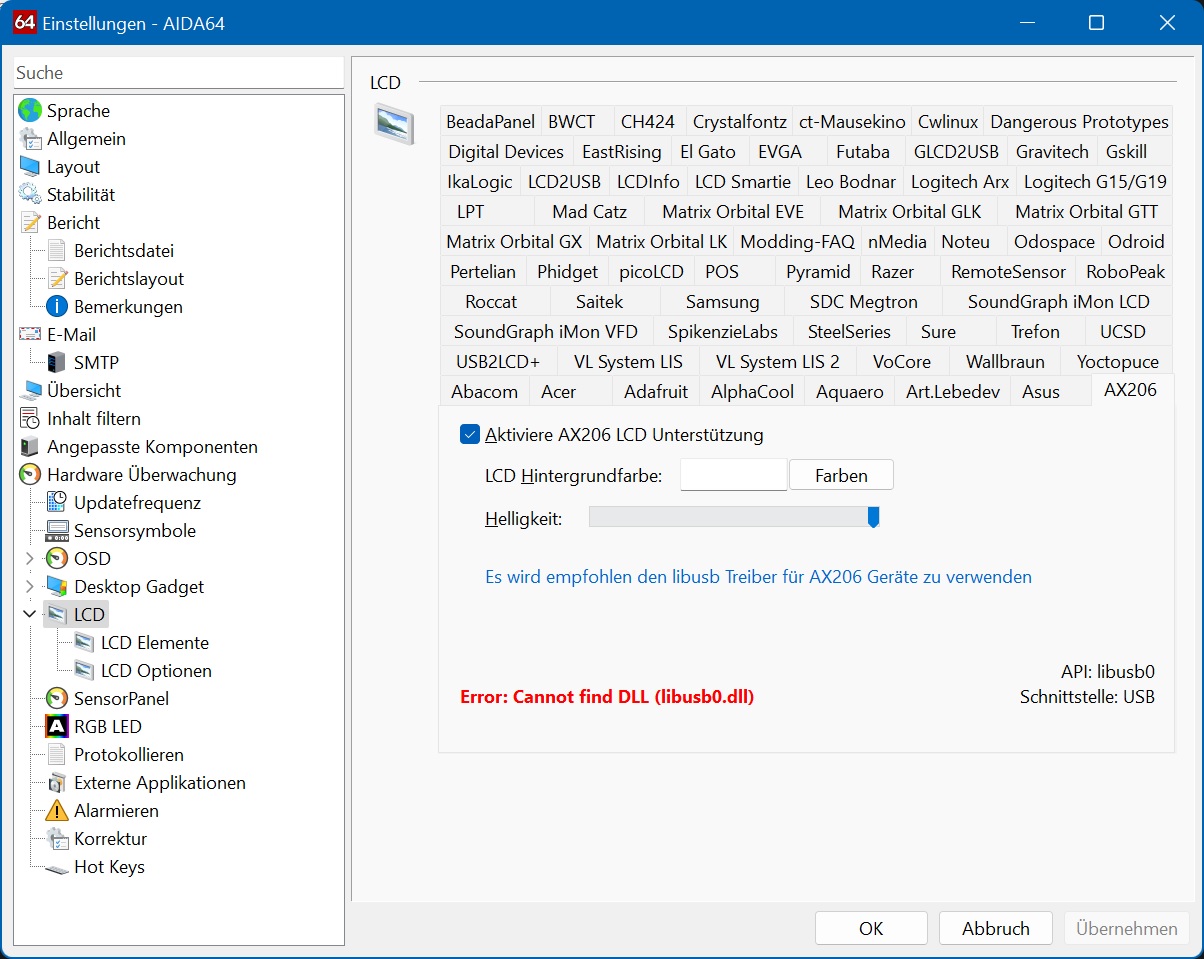Click the Hardware Überwachung gauge icon

click(x=31, y=475)
